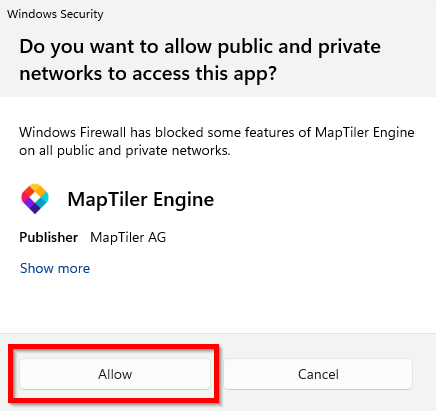436x411 pixels.
Task: Click the word 'public' in the heading
Action: click(x=245, y=47)
